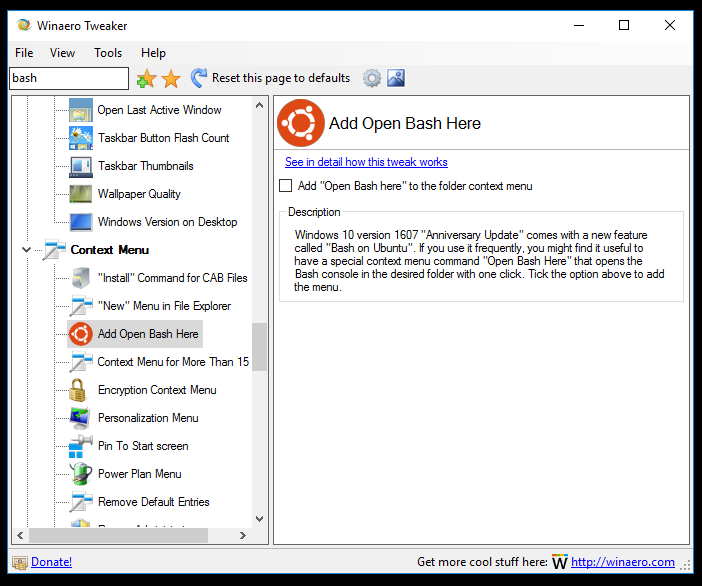Click the tree horizontal scrollbar right arrow
Viewport: 702px width, 586px height.
(243, 535)
